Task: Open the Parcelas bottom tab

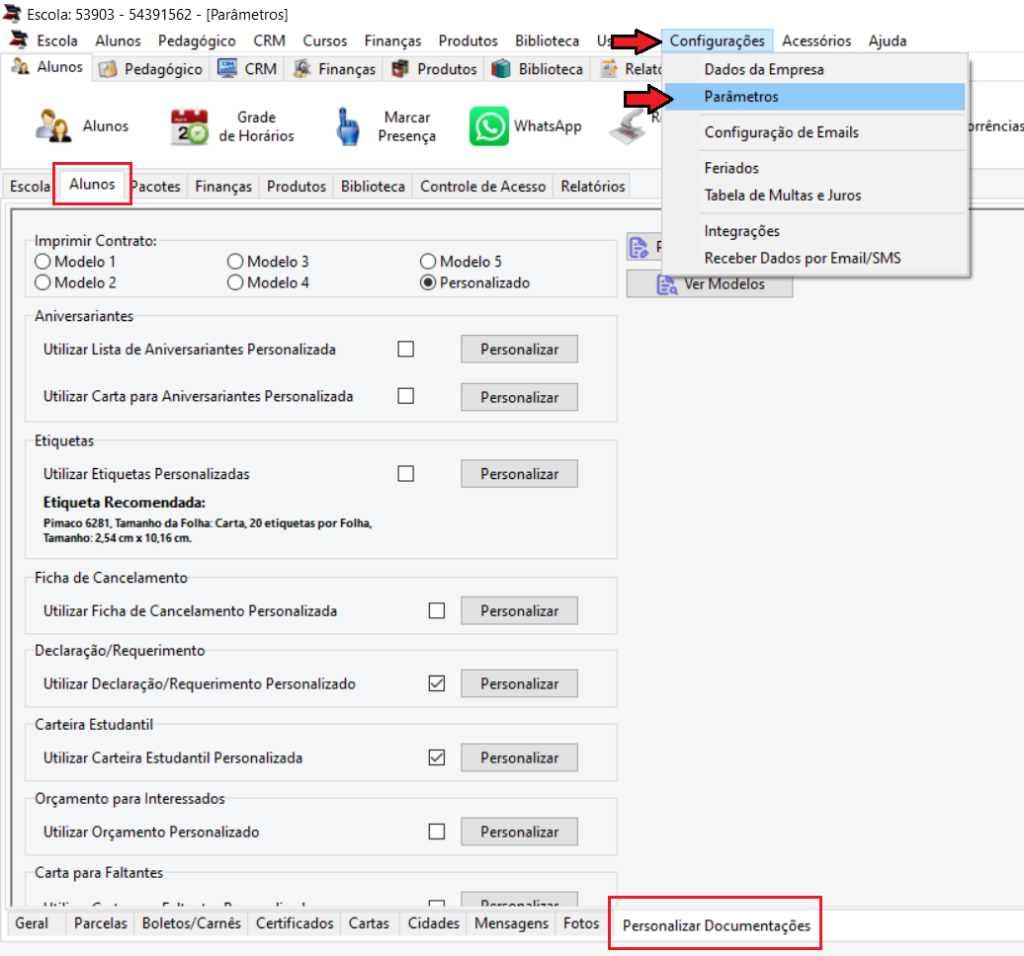Action: pos(101,923)
